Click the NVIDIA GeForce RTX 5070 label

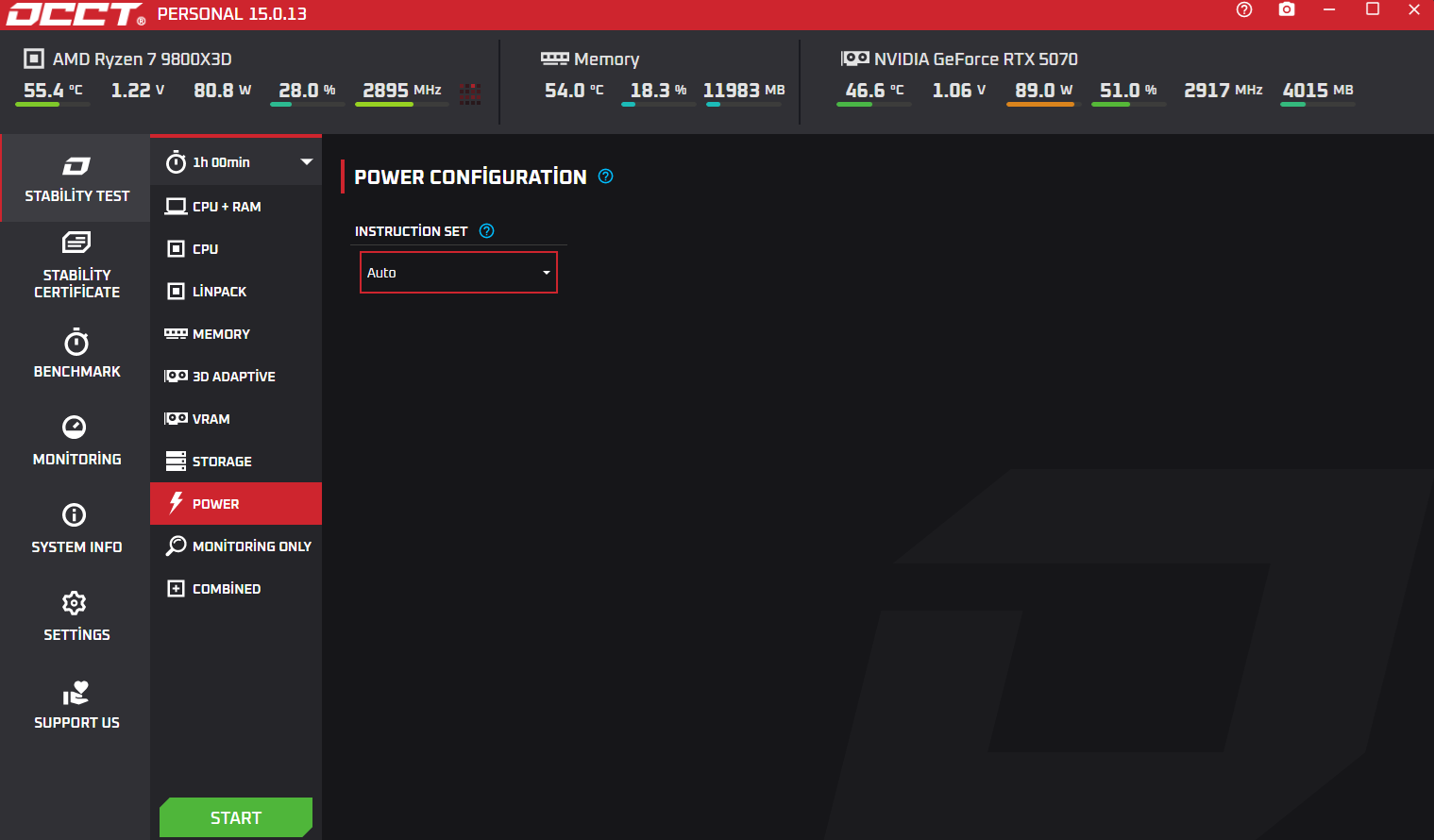pos(976,59)
